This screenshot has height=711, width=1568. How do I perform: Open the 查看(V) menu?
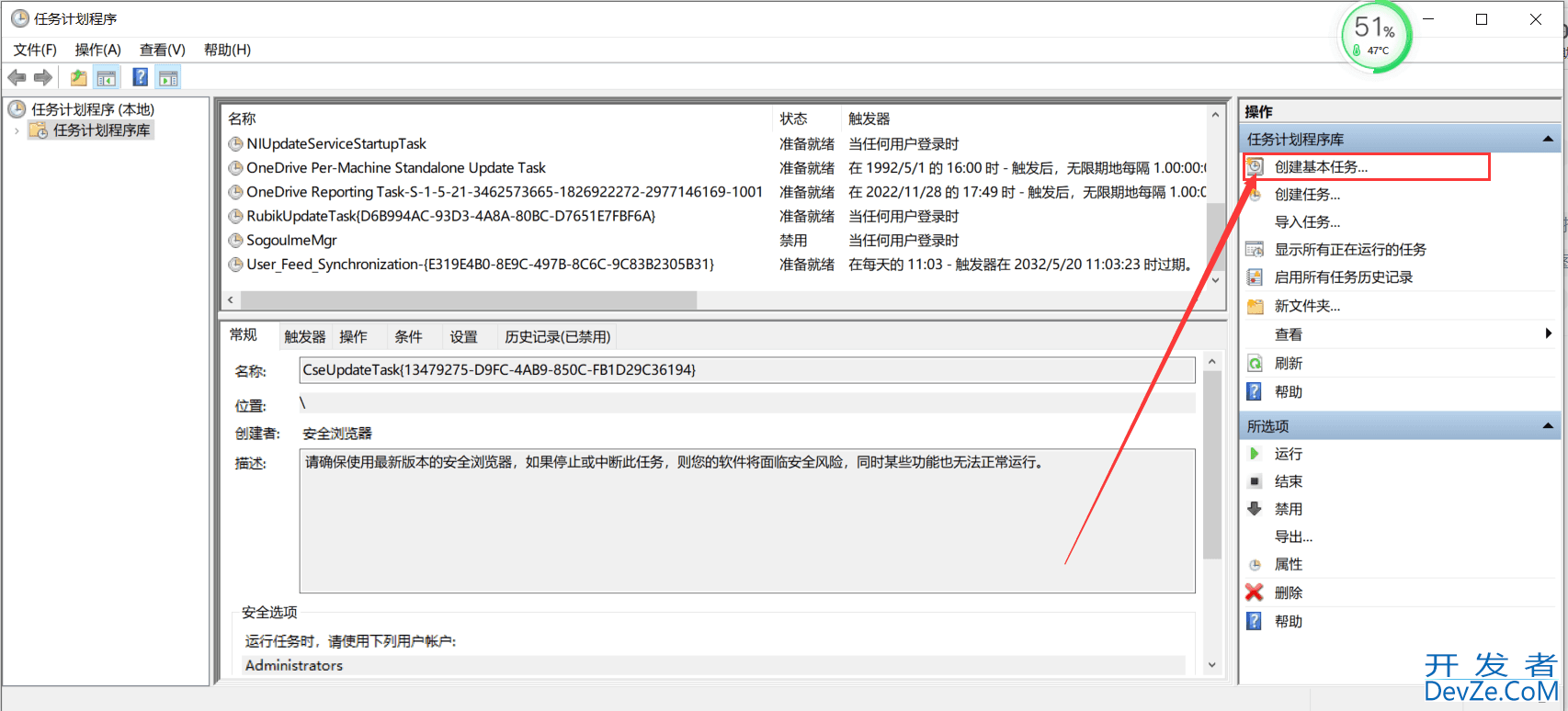[x=163, y=50]
